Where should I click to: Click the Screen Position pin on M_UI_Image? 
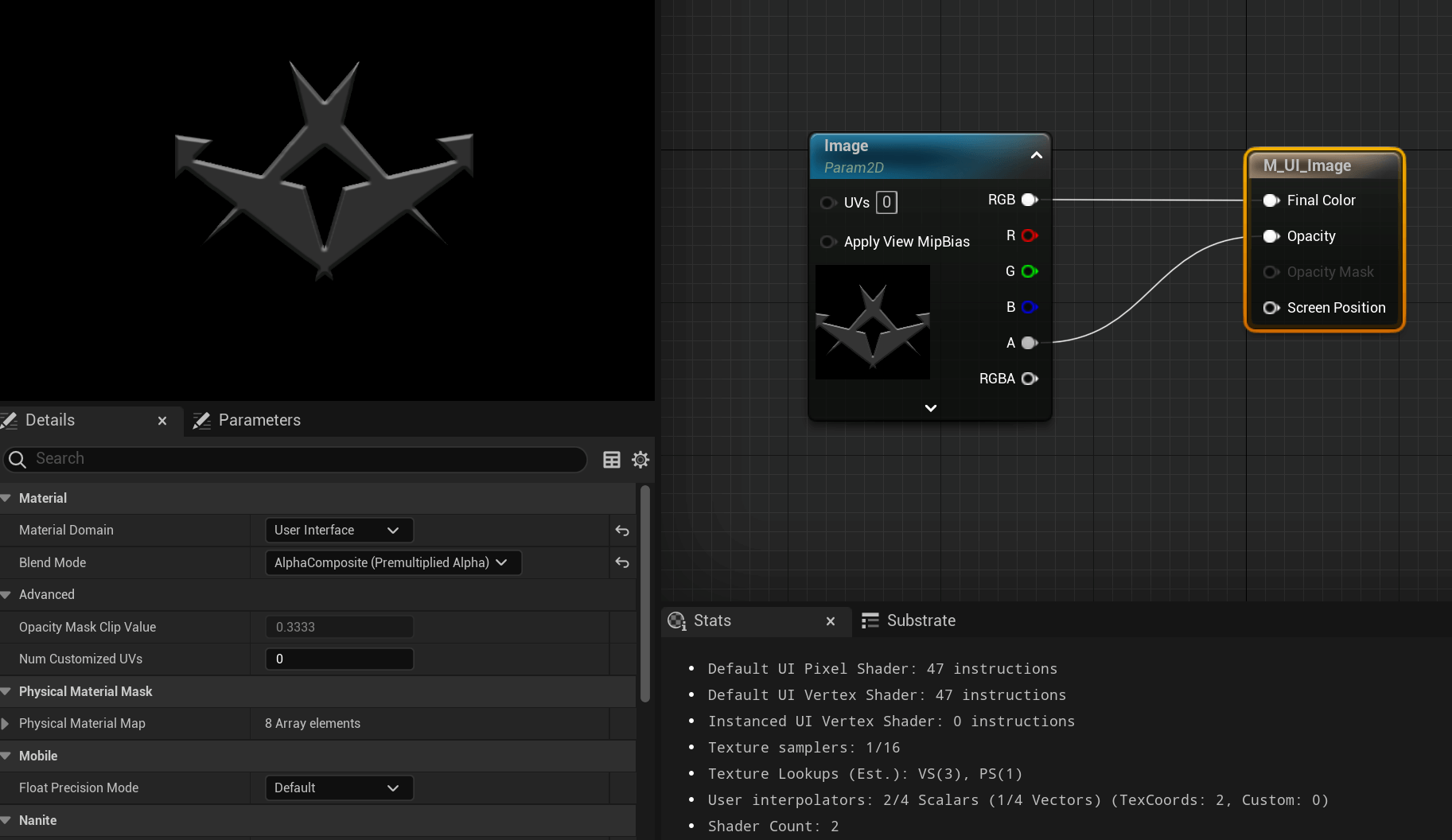1270,308
